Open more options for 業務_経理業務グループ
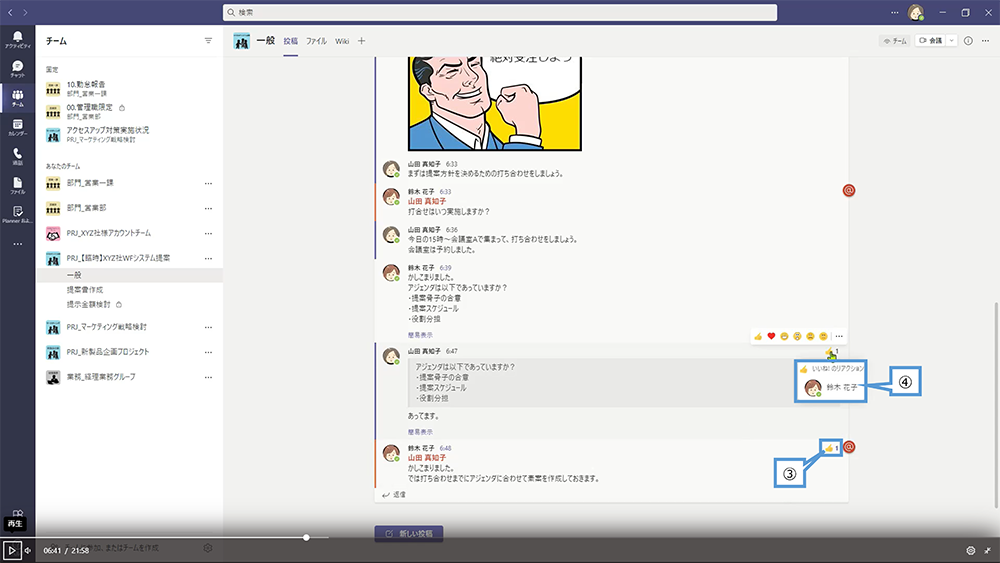This screenshot has height=563, width=1000. coord(208,377)
